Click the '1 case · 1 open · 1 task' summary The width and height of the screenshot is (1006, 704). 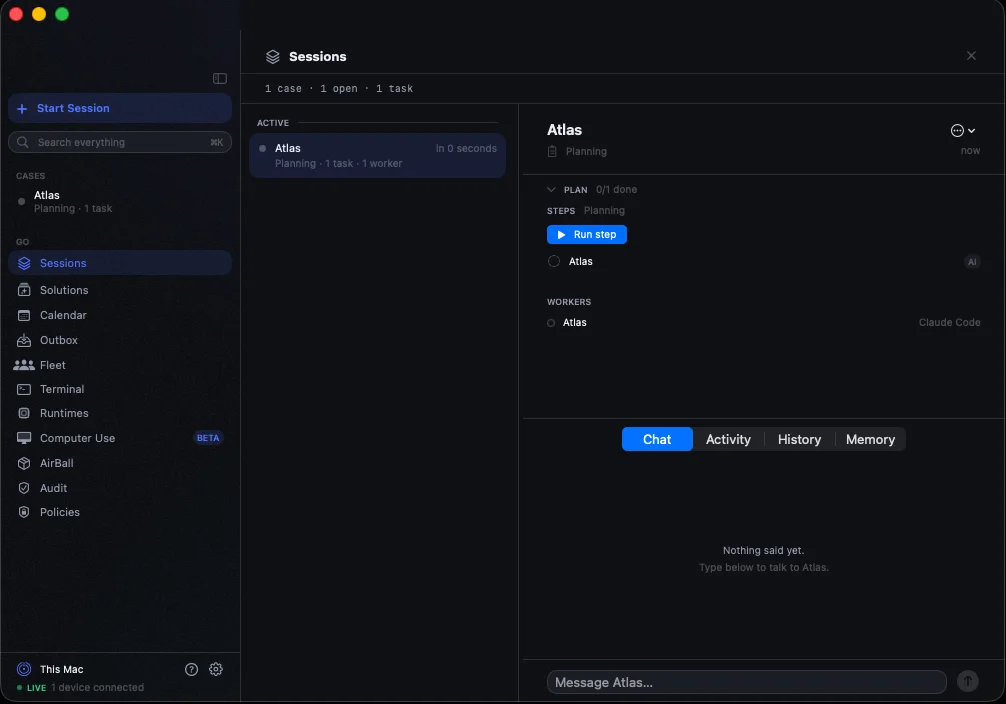pos(339,89)
